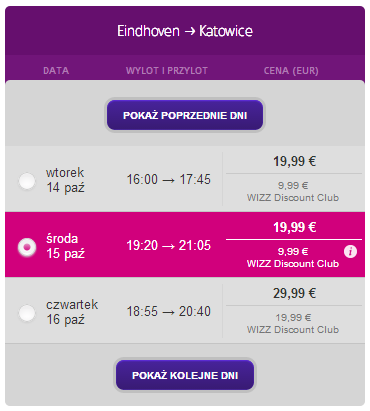
Task: Select the środa 15 paź radio button
Action: 27,247
